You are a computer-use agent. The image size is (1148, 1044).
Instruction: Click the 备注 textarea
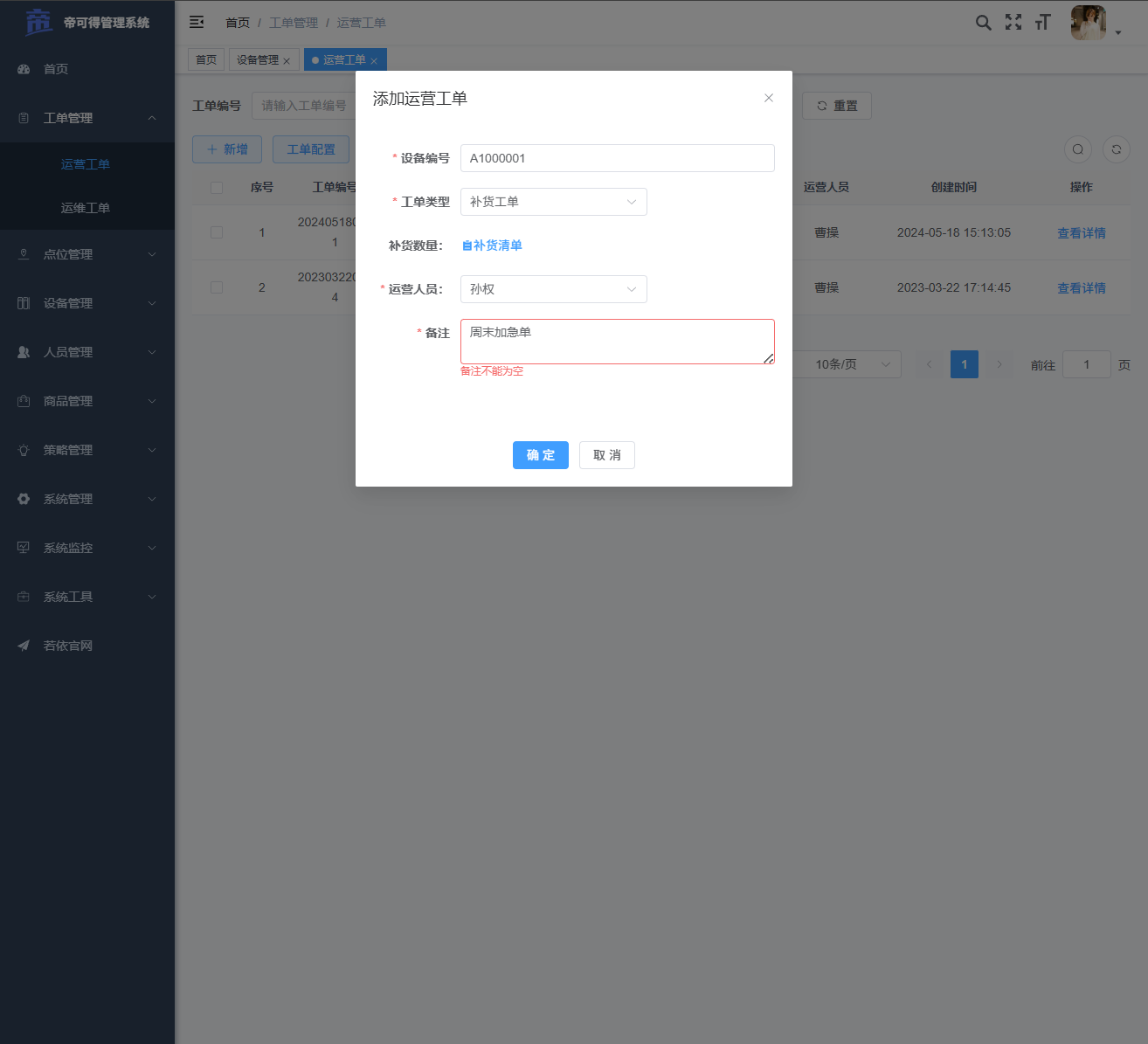618,342
